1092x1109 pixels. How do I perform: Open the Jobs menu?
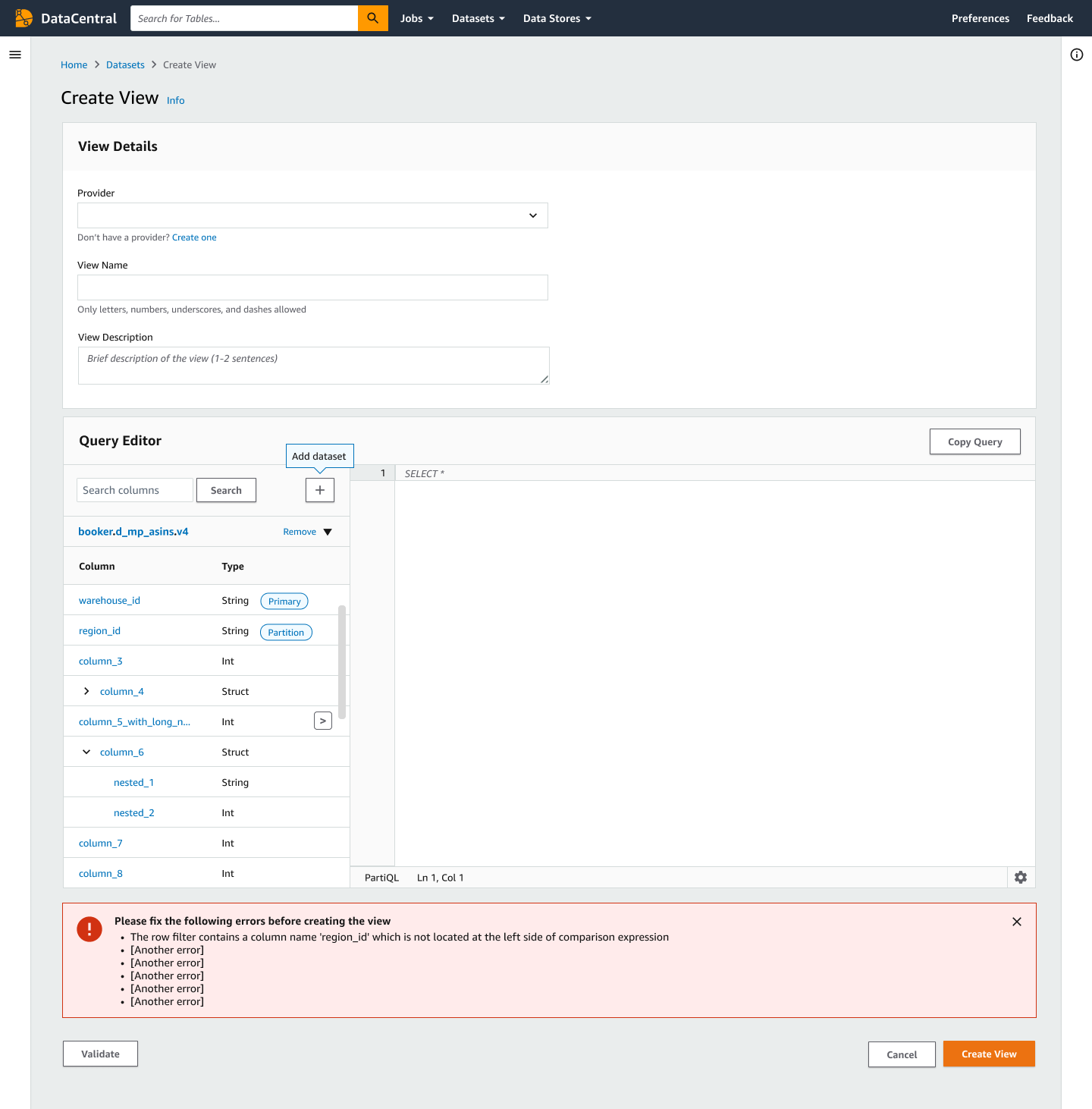pyautogui.click(x=417, y=18)
